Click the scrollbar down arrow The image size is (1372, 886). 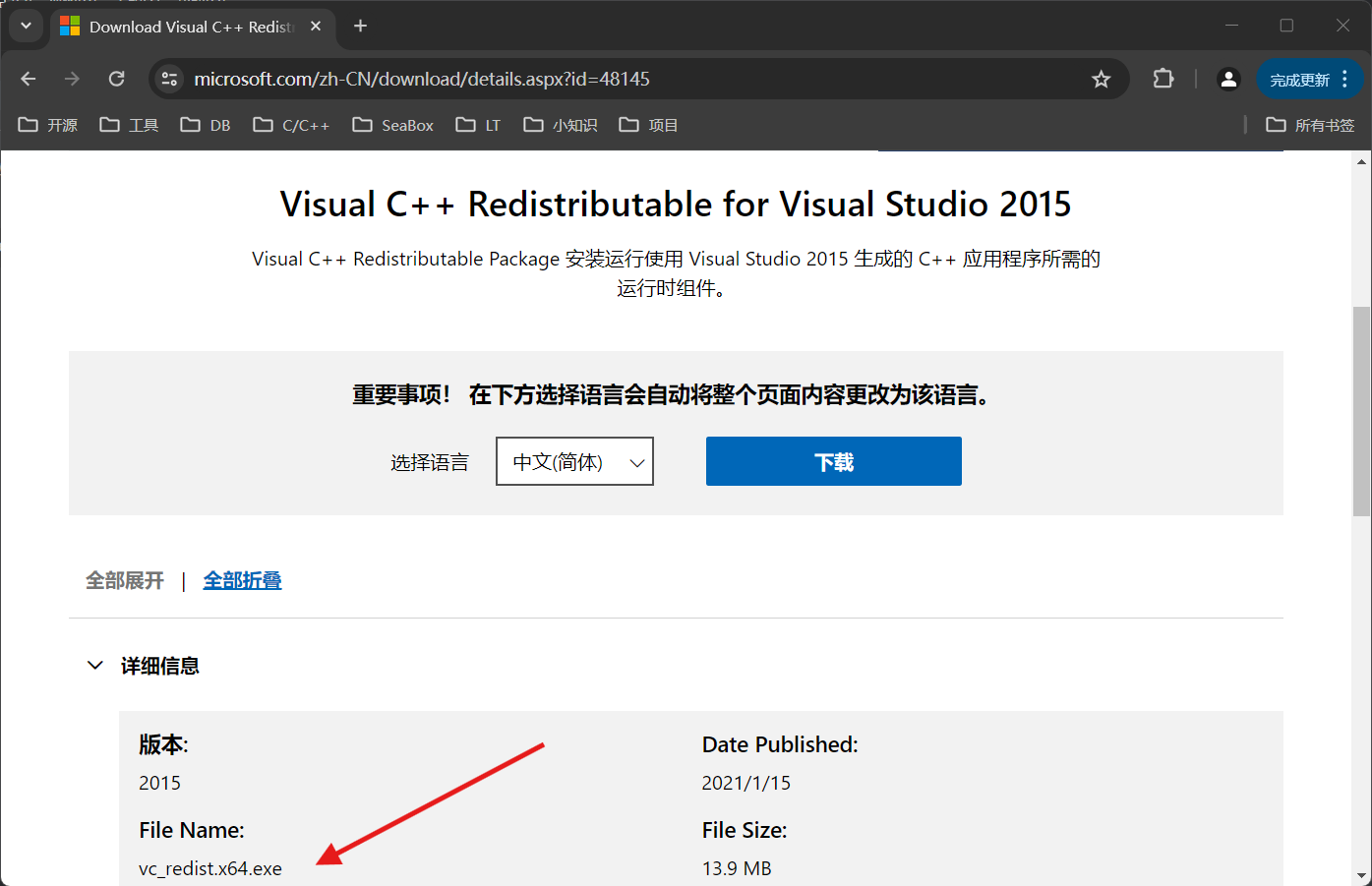pyautogui.click(x=1361, y=876)
